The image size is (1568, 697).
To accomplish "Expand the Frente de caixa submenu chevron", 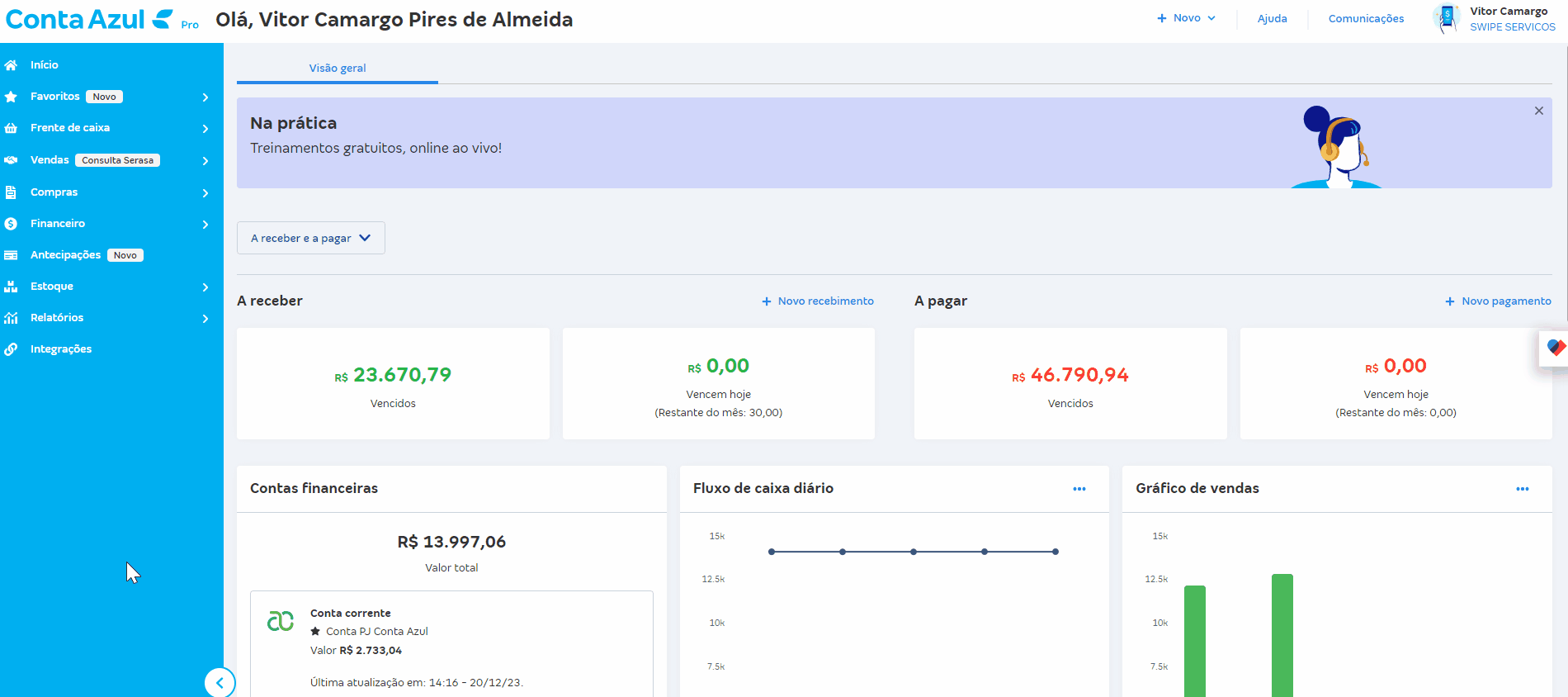I will pyautogui.click(x=205, y=129).
